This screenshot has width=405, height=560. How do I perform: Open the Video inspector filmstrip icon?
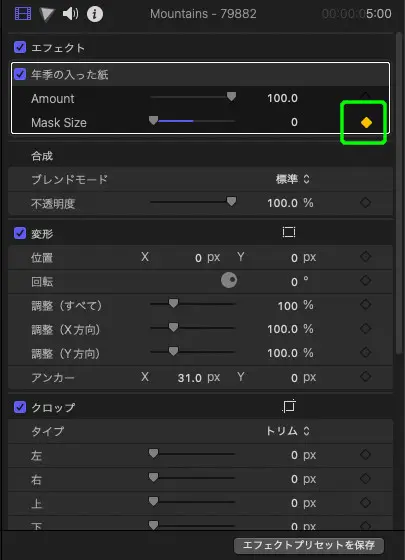coord(22,14)
